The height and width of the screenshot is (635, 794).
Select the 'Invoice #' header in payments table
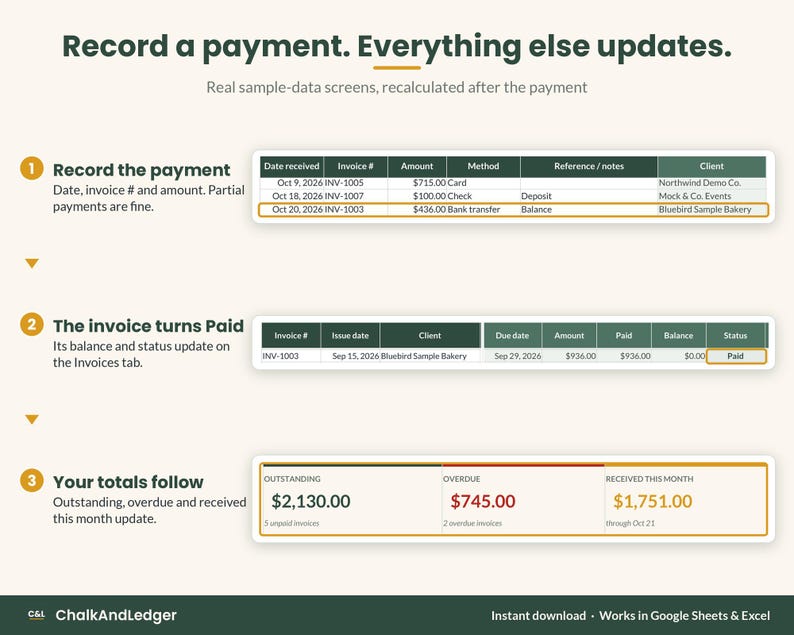click(x=355, y=166)
